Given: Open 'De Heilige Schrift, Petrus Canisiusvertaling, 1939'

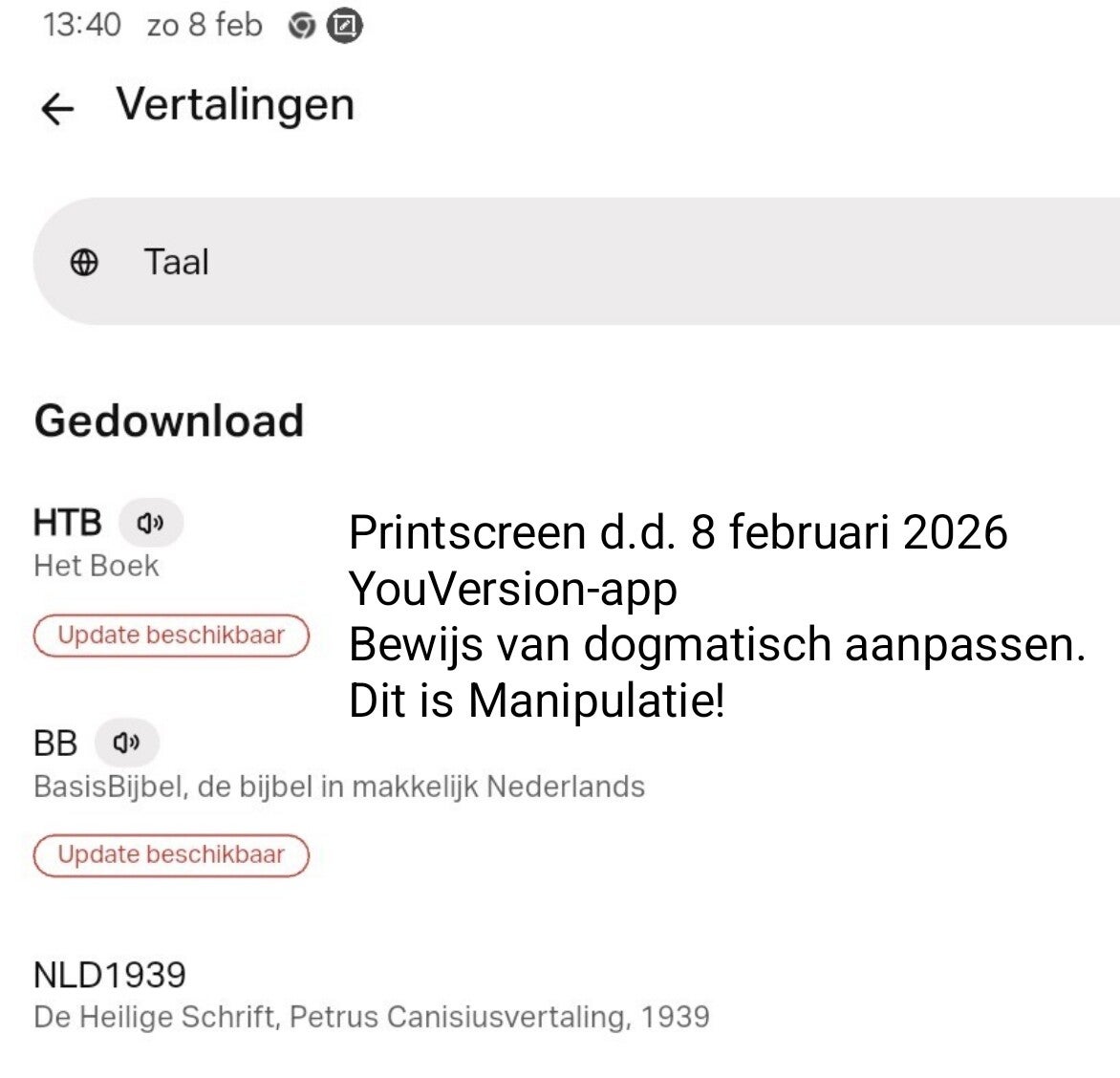Looking at the screenshot, I should (371, 1016).
